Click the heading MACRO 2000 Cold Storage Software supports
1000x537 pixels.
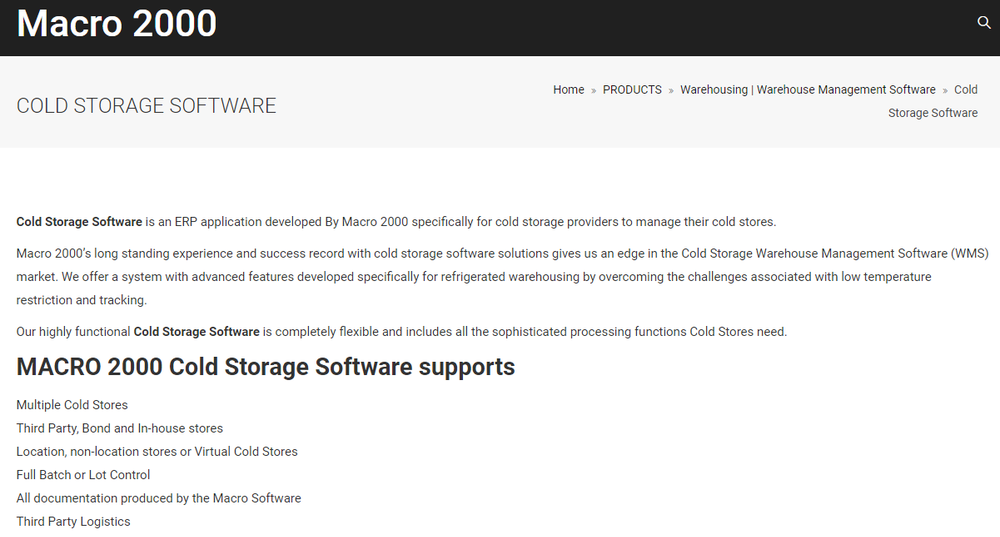(x=265, y=367)
